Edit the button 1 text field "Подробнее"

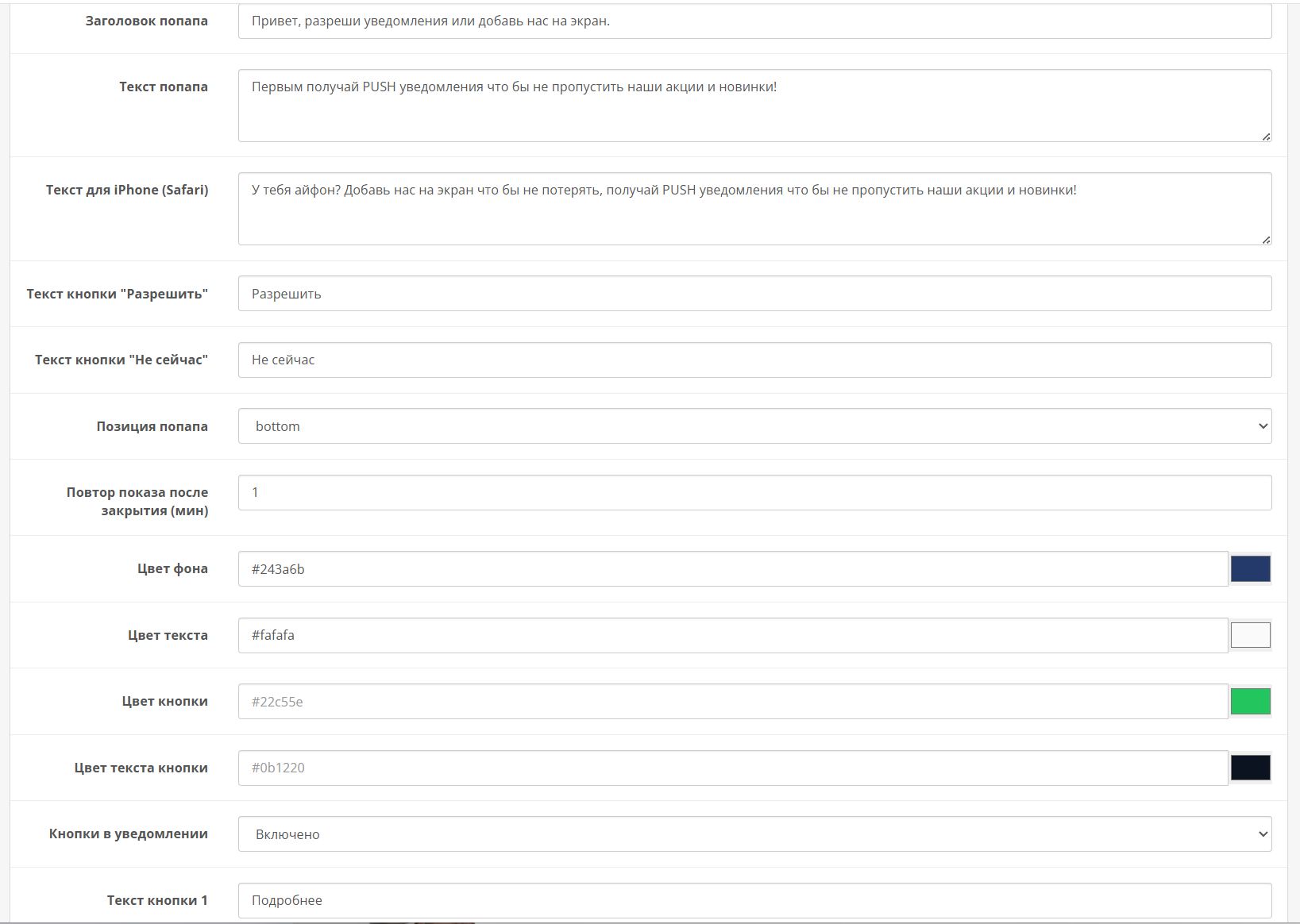point(754,900)
